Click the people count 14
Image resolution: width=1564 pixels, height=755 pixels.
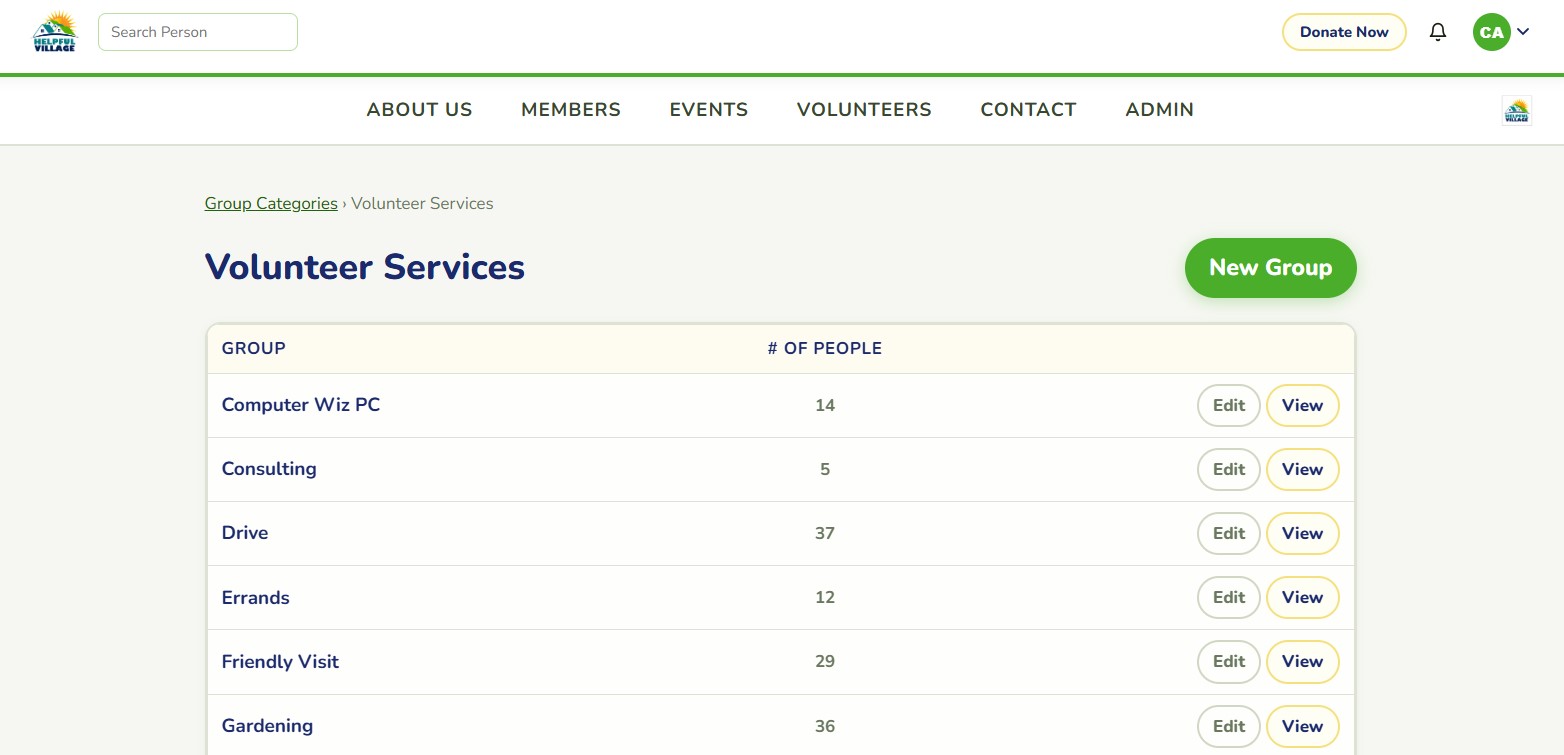825,406
